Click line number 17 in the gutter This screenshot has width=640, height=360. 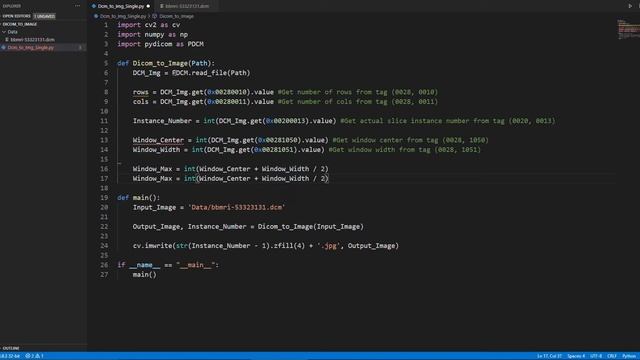(104, 178)
